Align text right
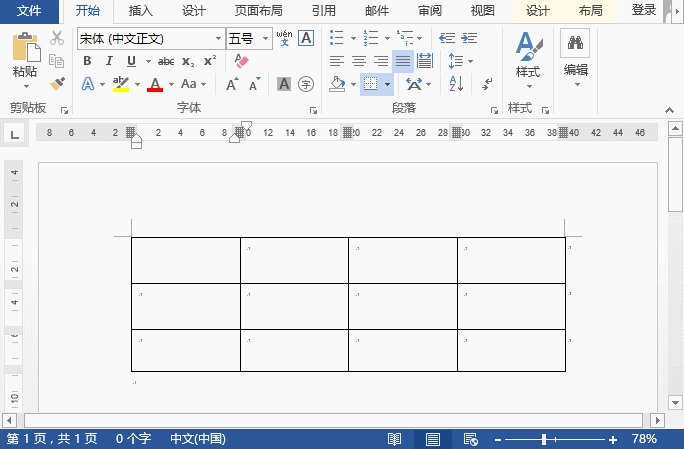This screenshot has height=449, width=684. pyautogui.click(x=381, y=61)
